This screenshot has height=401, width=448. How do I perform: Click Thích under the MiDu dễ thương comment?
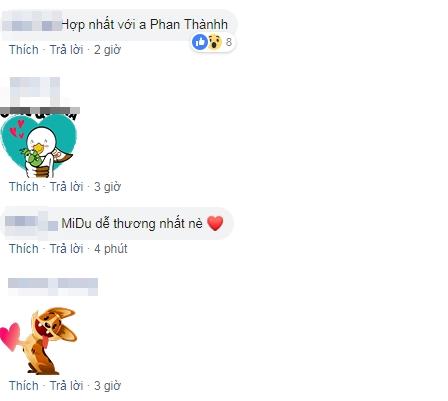pos(24,249)
